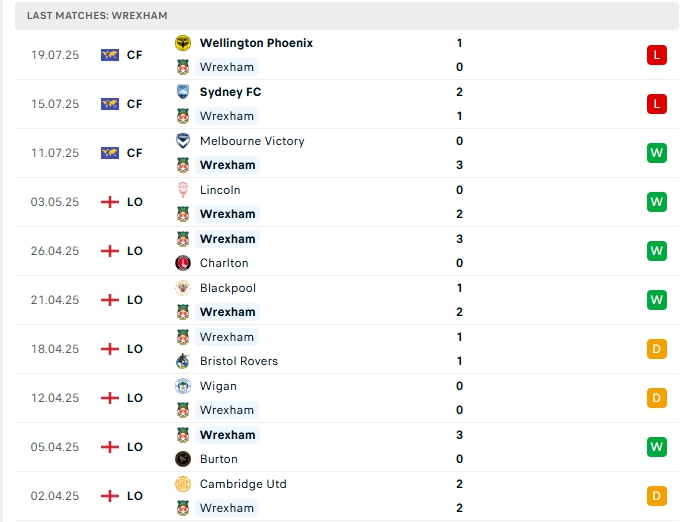Click the Melbourne Victory team crest
The height and width of the screenshot is (522, 688).
(183, 141)
